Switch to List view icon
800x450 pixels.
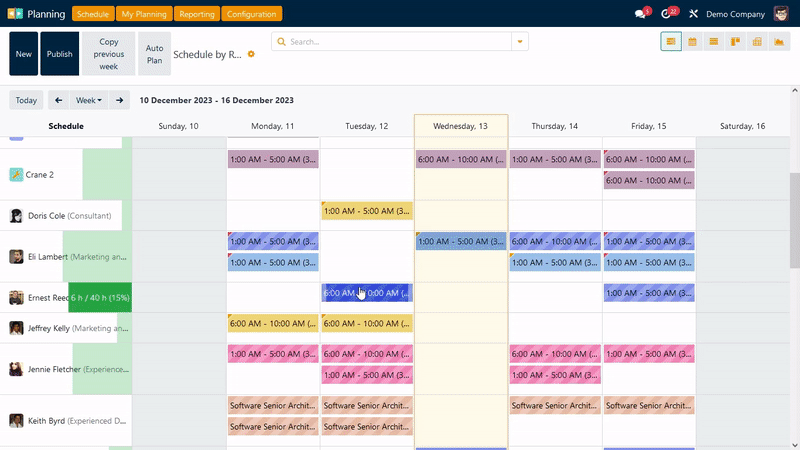click(713, 41)
